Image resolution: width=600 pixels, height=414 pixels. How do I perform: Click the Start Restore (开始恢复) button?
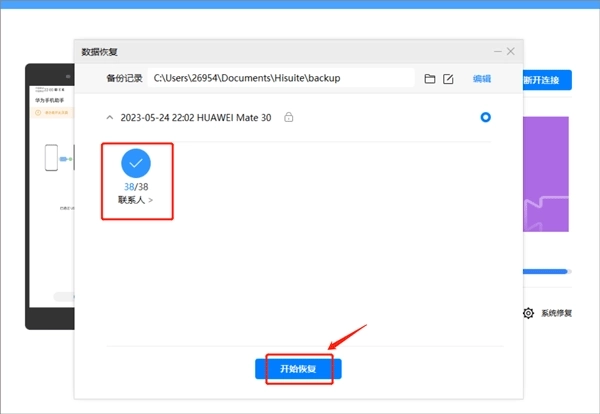(298, 369)
